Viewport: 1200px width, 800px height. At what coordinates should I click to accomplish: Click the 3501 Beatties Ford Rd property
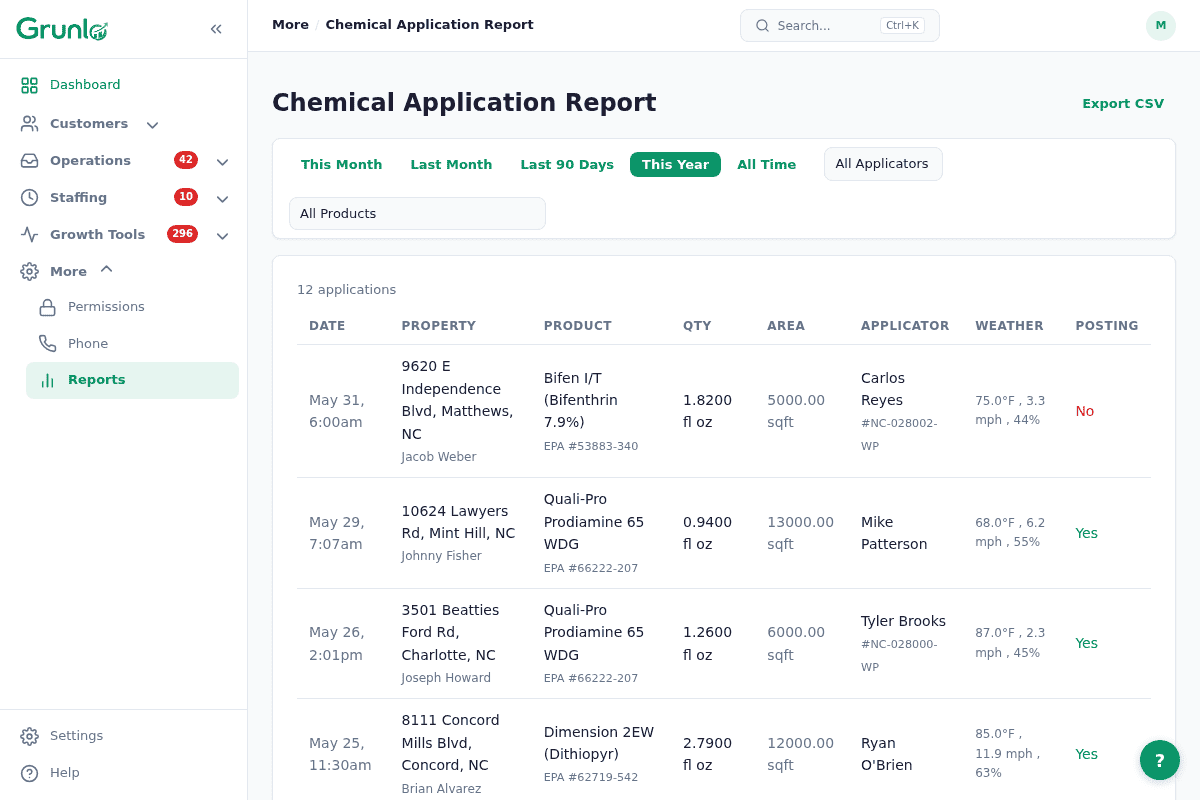[450, 633]
